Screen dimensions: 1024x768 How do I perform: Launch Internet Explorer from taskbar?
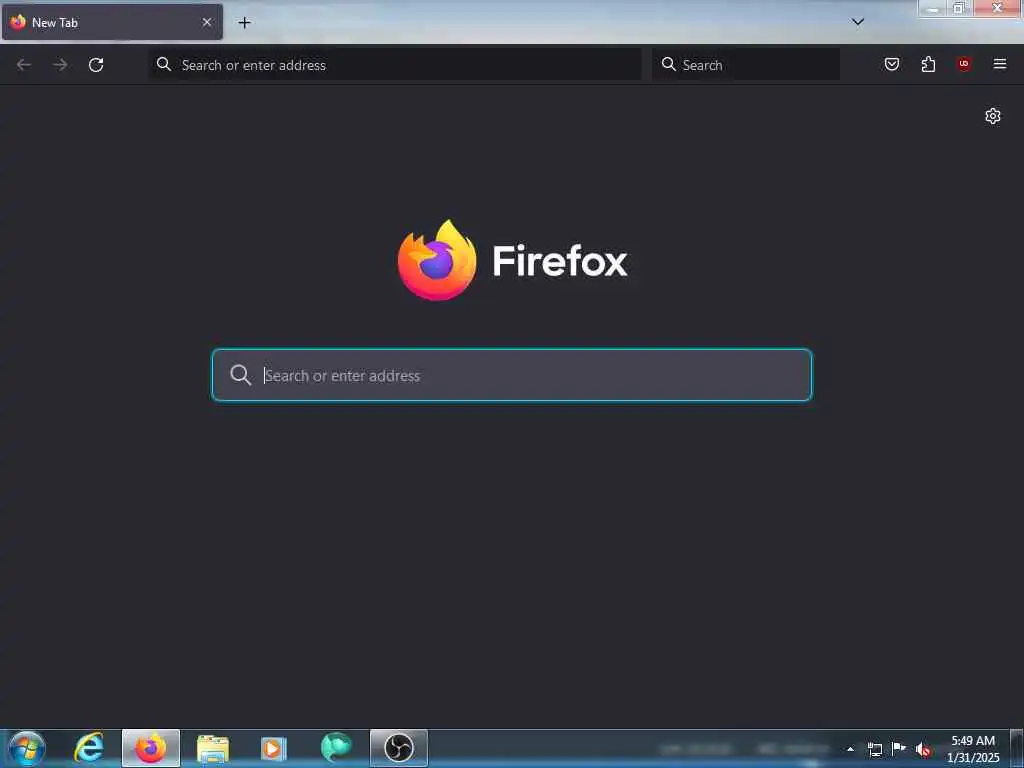(89, 748)
